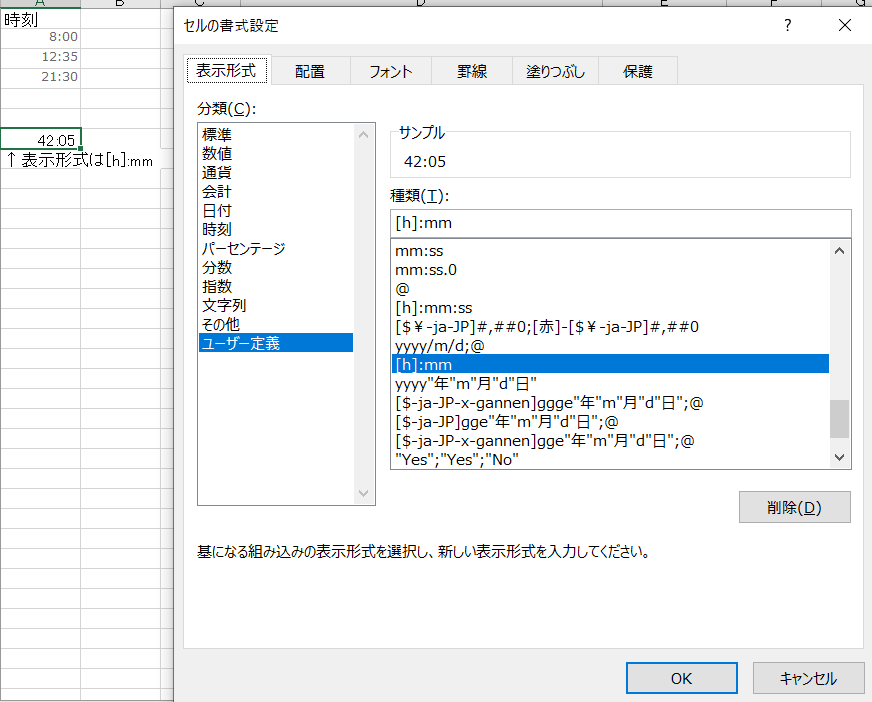Open the フォント tab

coord(390,71)
